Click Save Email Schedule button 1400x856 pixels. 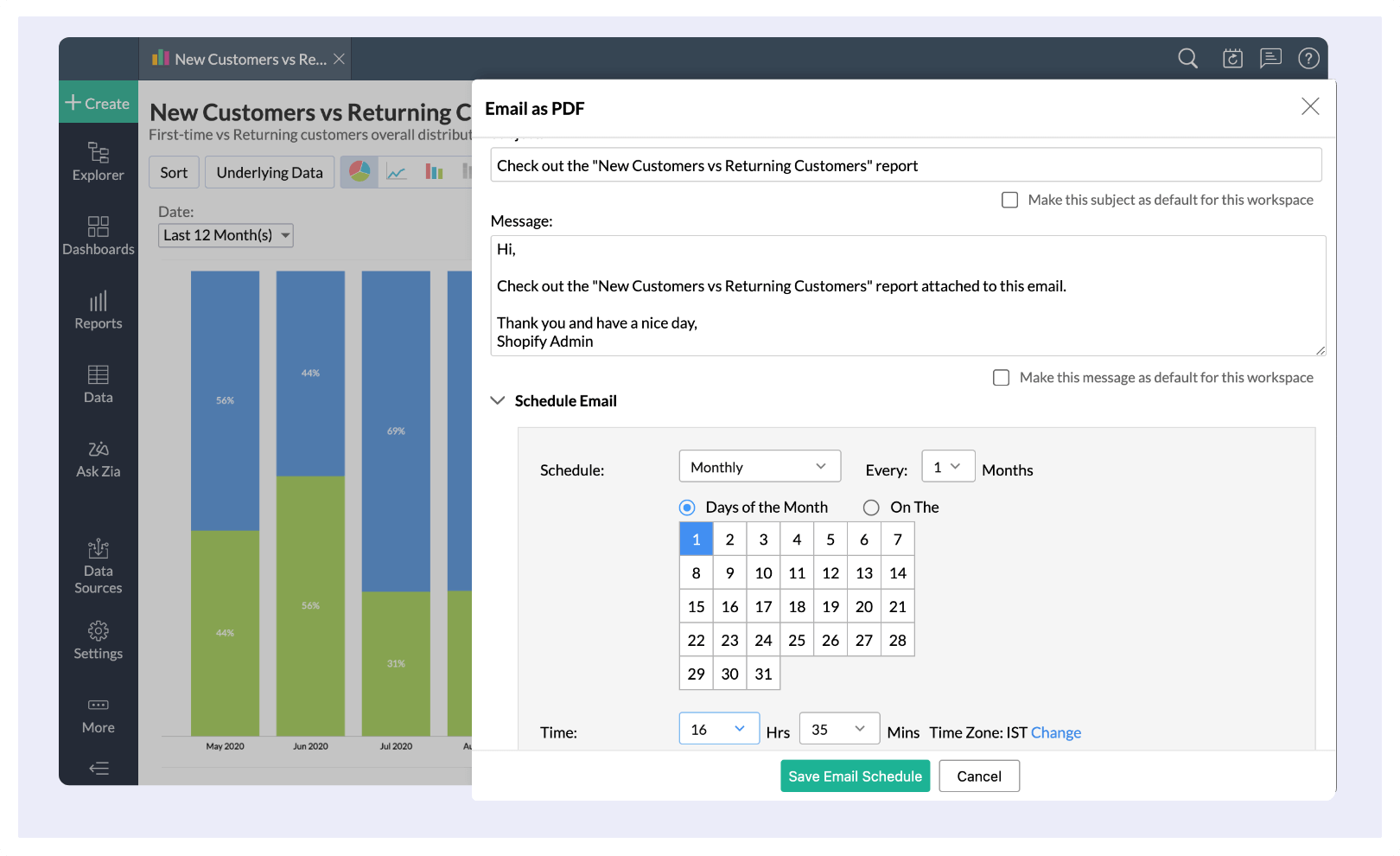[x=855, y=776]
